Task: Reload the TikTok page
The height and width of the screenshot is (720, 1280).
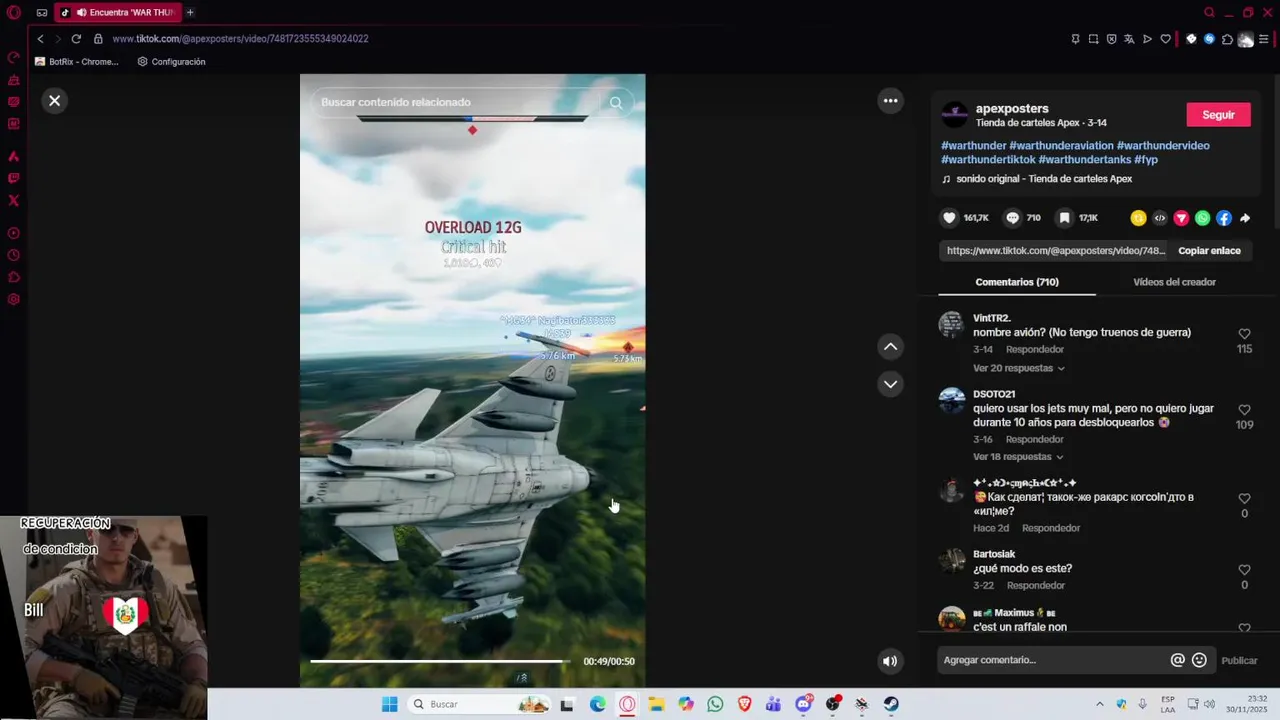Action: click(x=76, y=39)
